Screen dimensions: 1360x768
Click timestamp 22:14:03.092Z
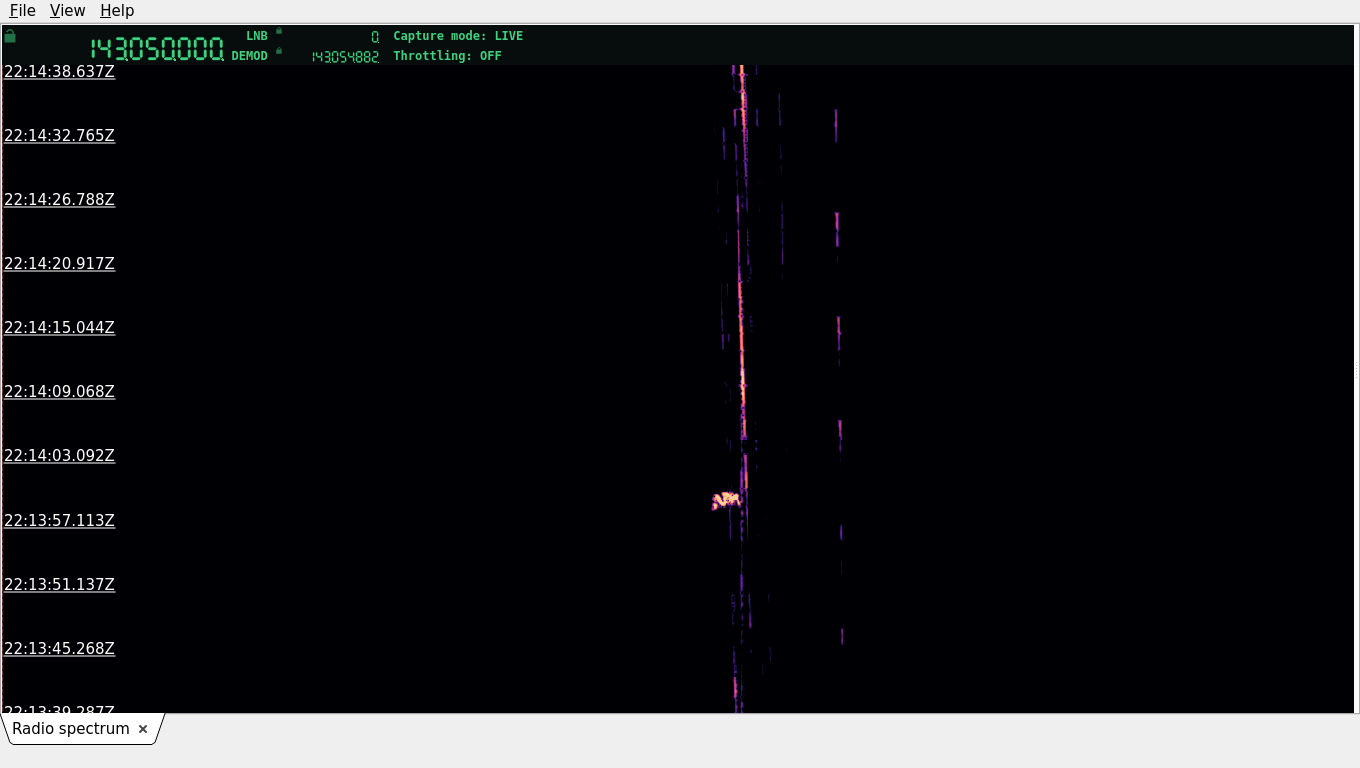[59, 456]
